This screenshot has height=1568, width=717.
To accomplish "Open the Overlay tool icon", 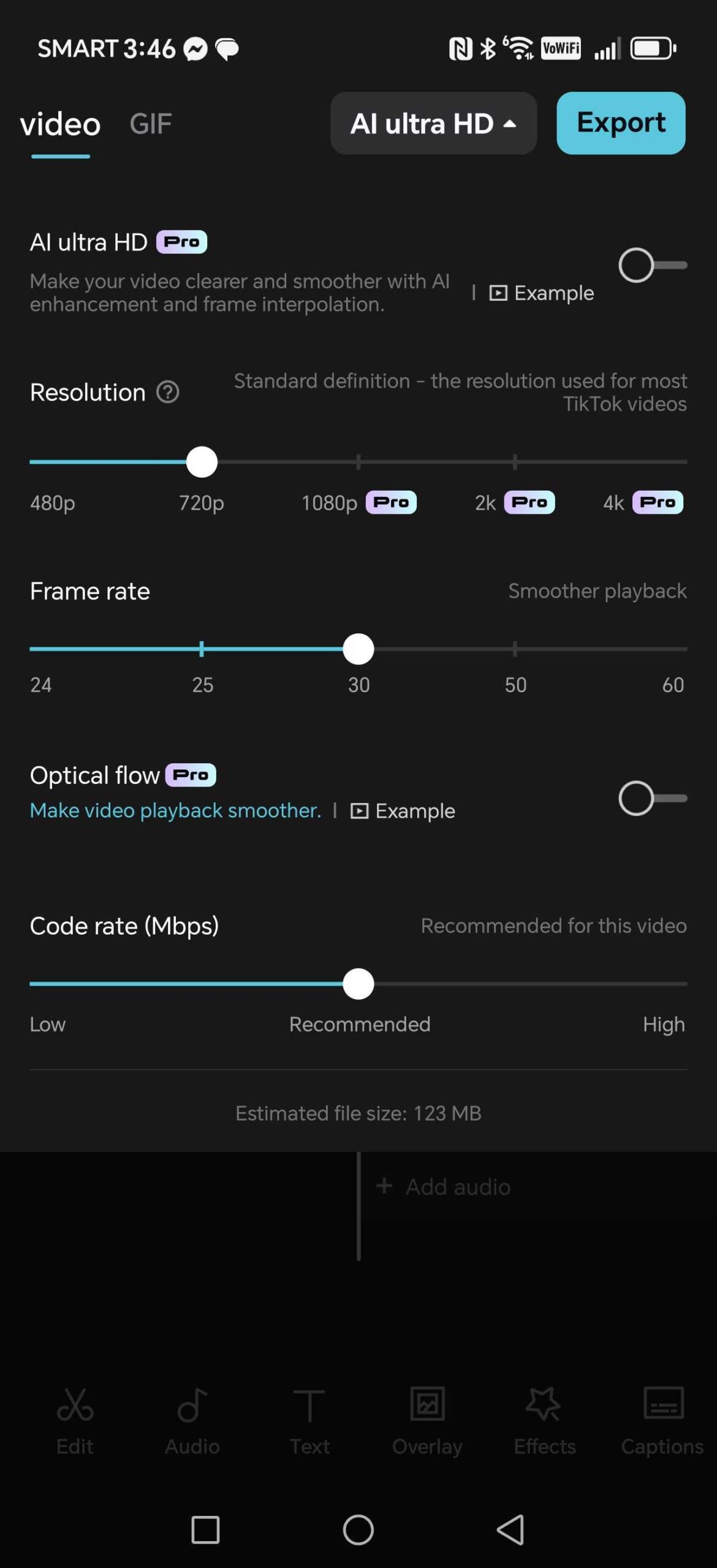I will pyautogui.click(x=427, y=1403).
